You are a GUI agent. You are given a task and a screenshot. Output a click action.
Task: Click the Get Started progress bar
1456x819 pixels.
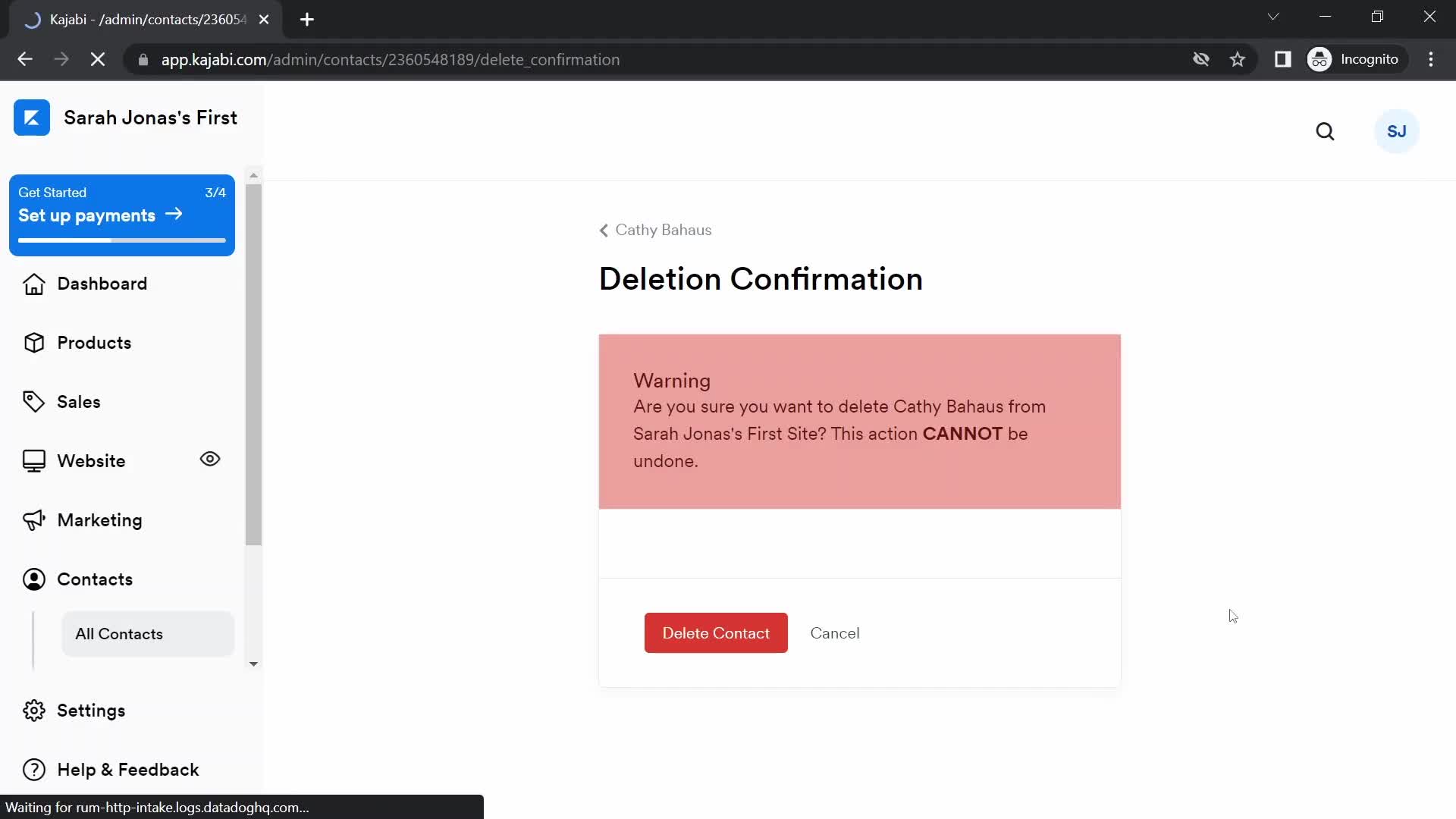tap(122, 240)
